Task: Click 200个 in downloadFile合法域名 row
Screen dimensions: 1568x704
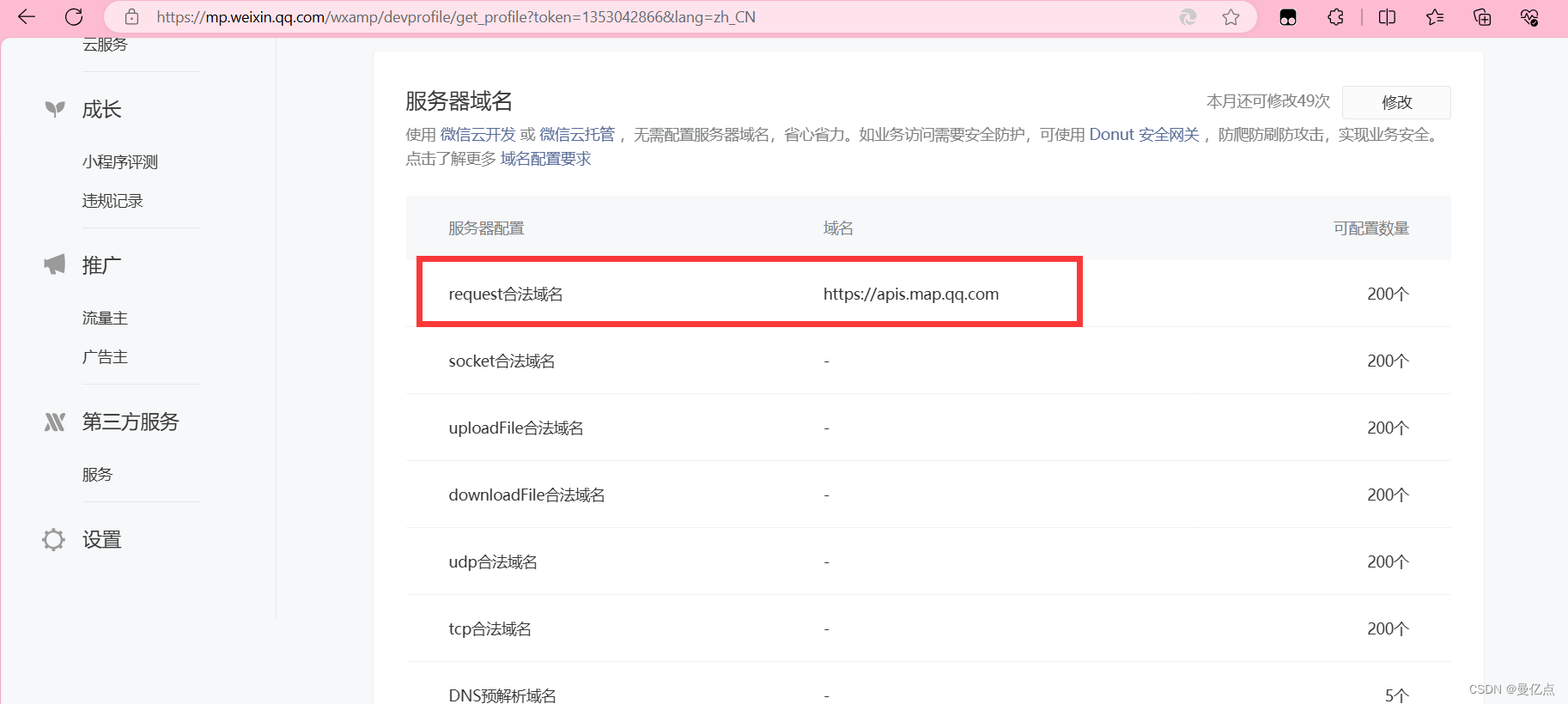Action: (x=1389, y=495)
